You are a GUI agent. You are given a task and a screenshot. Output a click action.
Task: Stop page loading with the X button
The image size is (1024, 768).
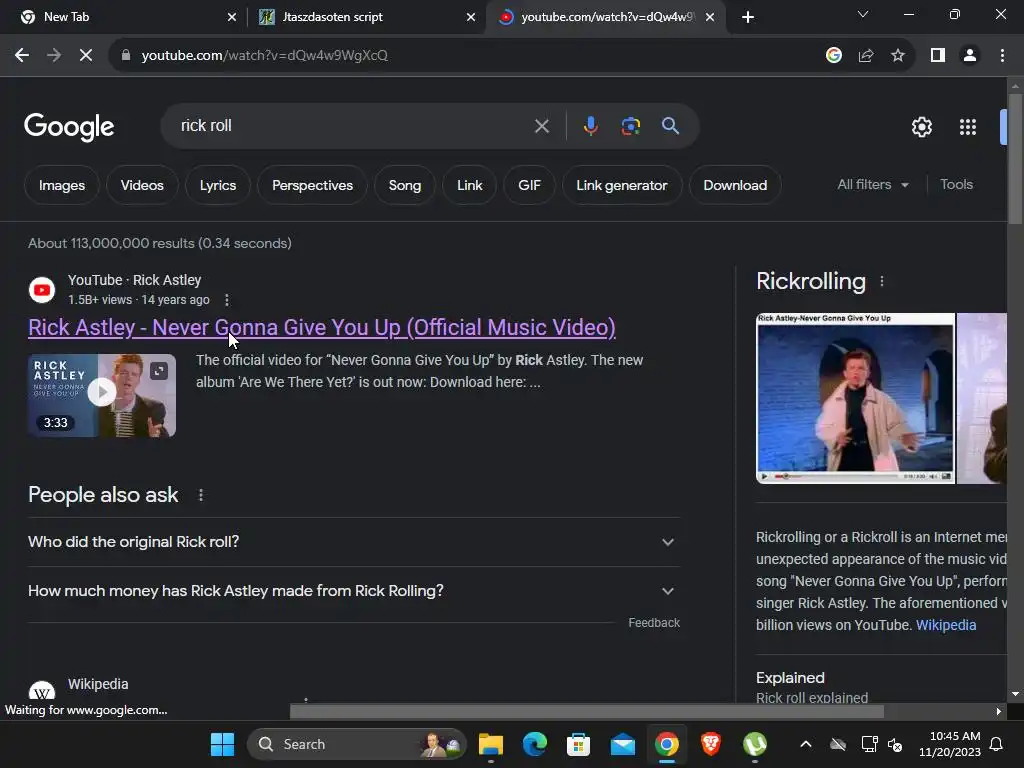(86, 56)
